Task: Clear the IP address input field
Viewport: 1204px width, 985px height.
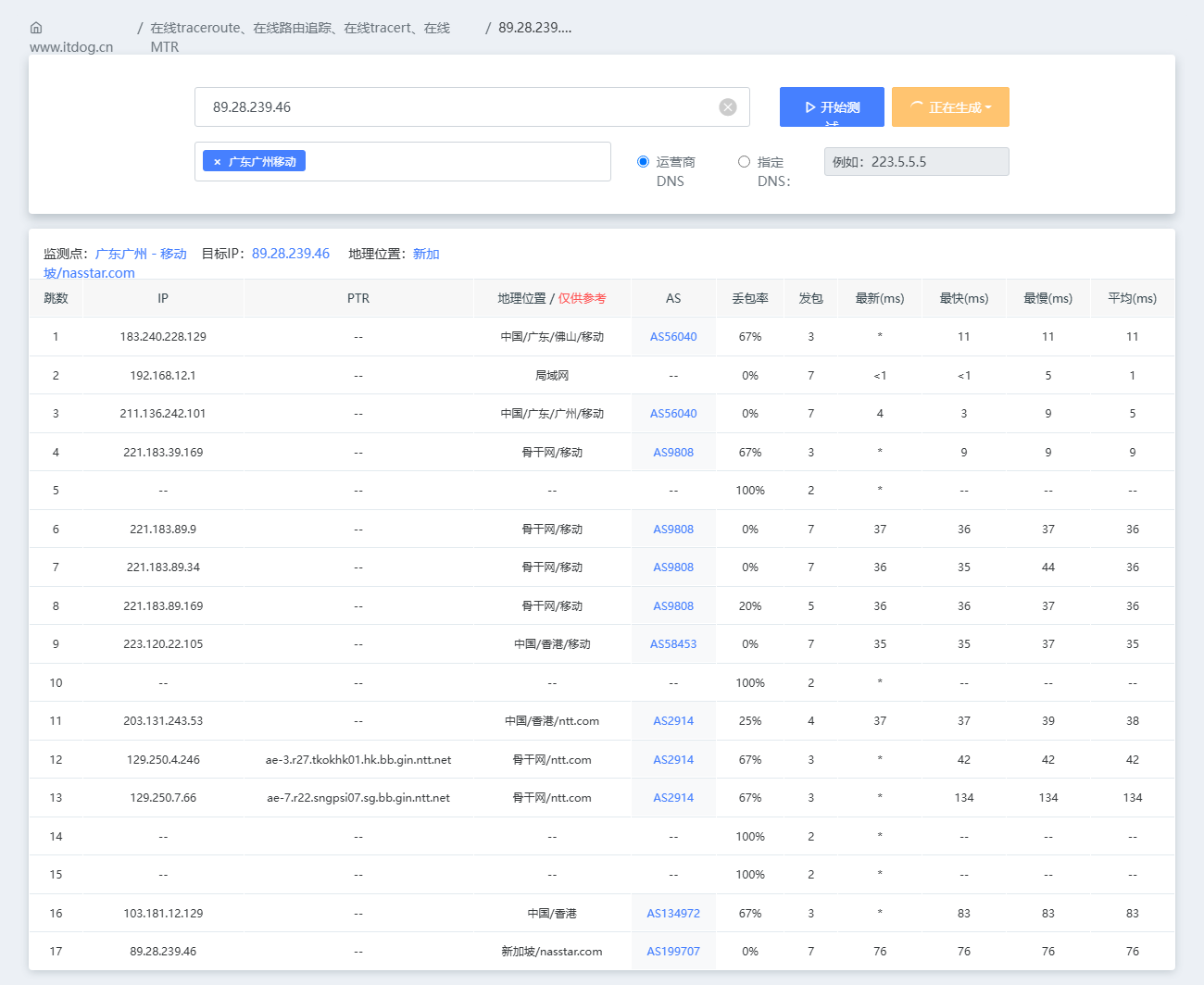Action: 728,107
